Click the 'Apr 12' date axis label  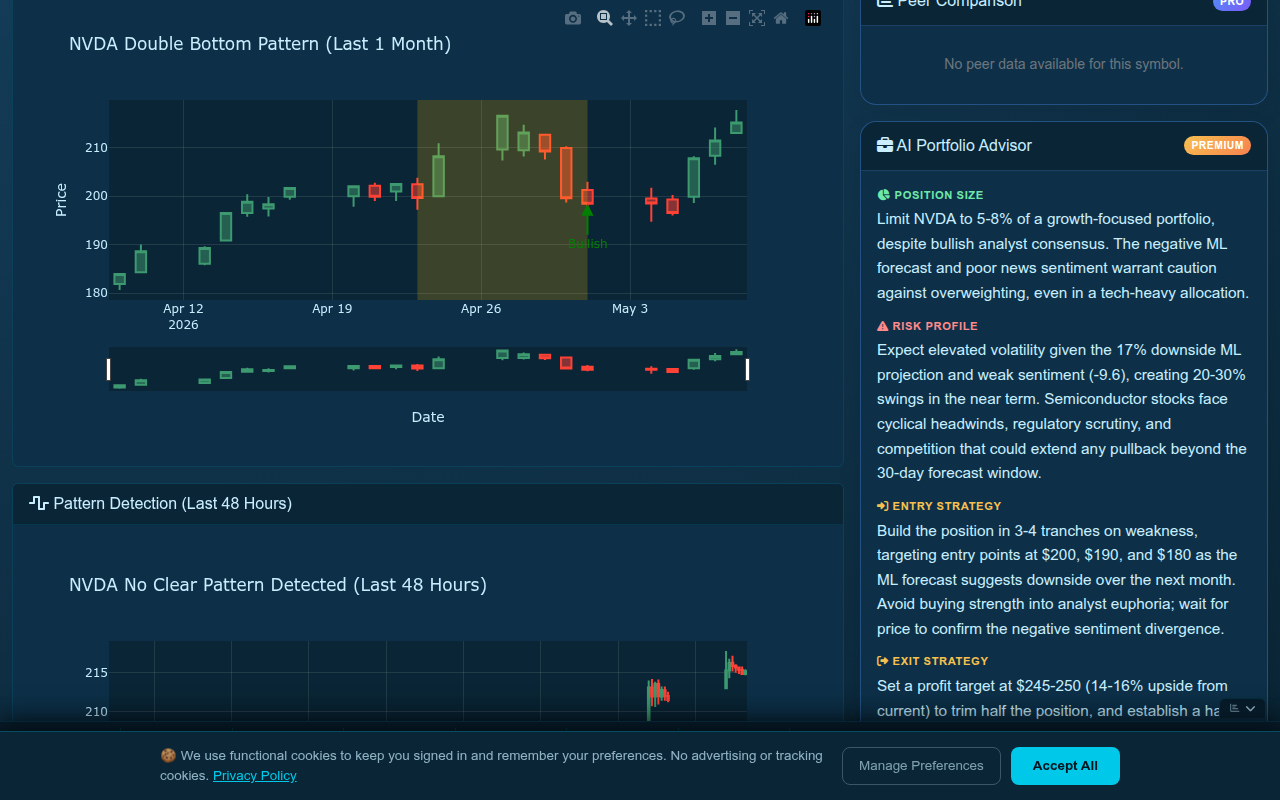pyautogui.click(x=183, y=309)
